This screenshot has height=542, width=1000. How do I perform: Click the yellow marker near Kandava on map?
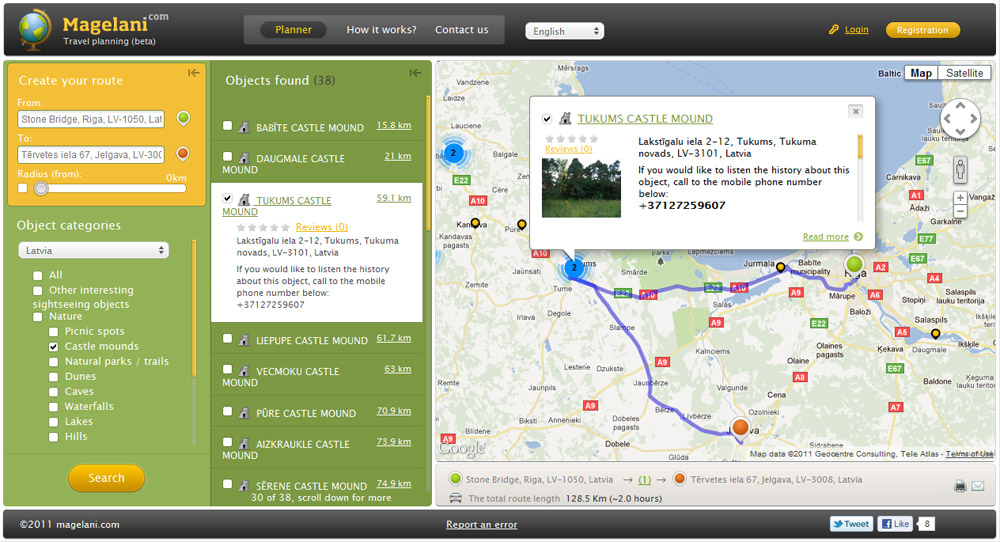click(x=475, y=223)
